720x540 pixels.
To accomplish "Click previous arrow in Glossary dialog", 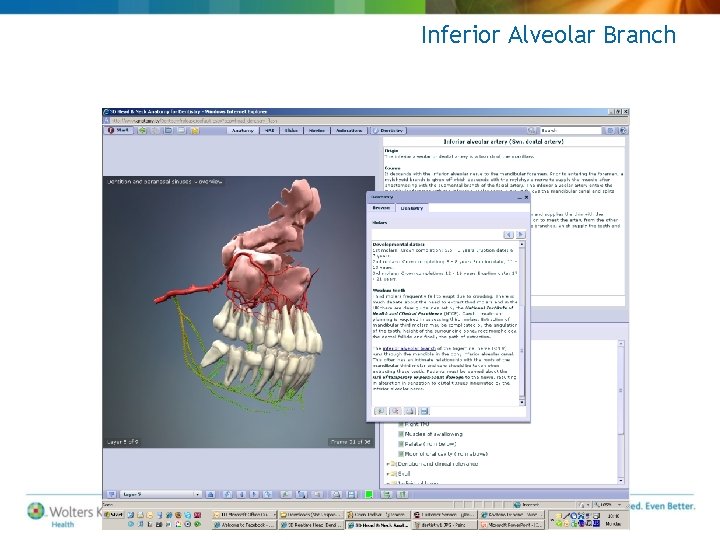I will click(x=508, y=235).
